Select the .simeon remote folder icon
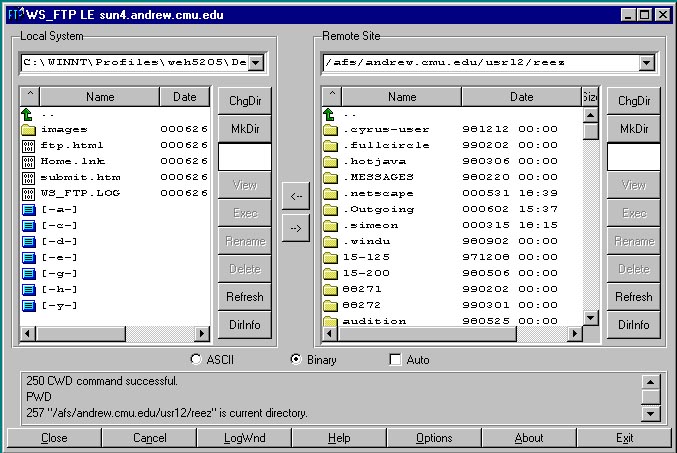 tap(330, 225)
